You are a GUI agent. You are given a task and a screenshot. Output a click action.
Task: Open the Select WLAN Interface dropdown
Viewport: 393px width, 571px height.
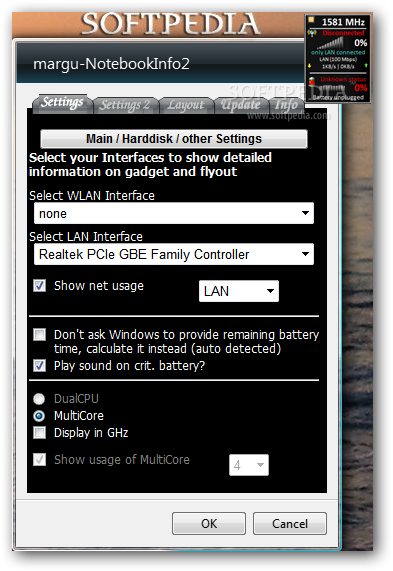174,213
